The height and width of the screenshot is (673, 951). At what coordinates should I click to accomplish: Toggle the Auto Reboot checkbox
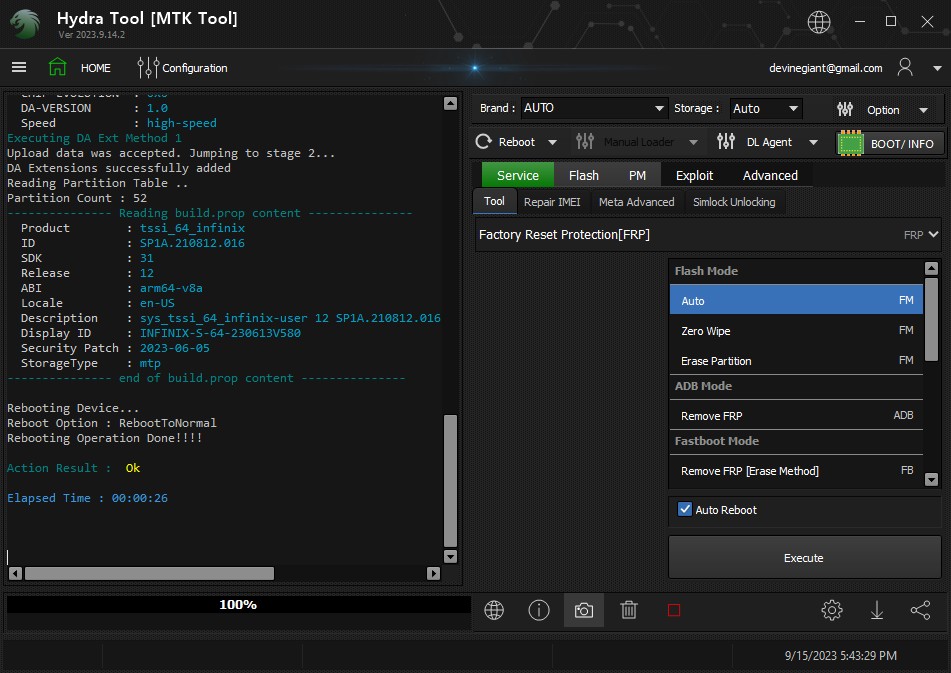coord(685,509)
